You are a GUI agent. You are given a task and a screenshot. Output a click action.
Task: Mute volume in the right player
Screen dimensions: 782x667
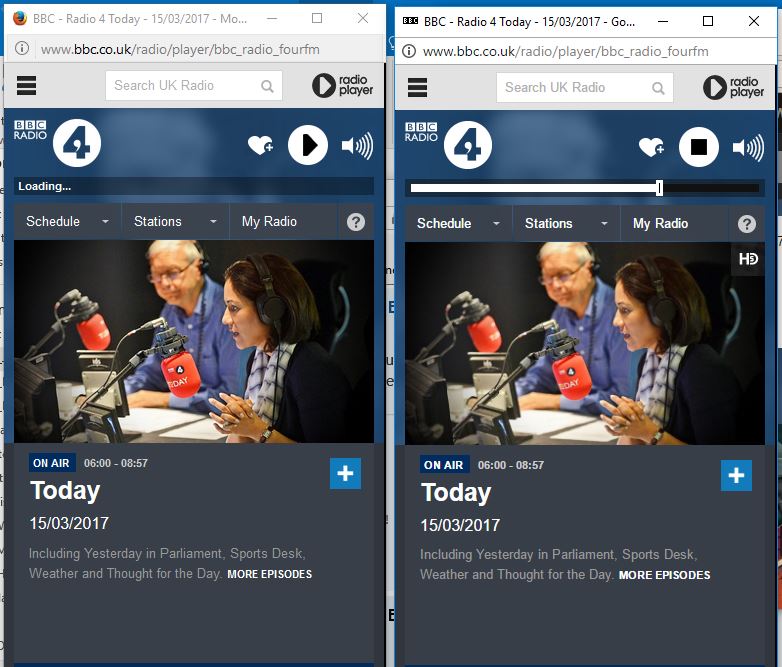[x=747, y=148]
